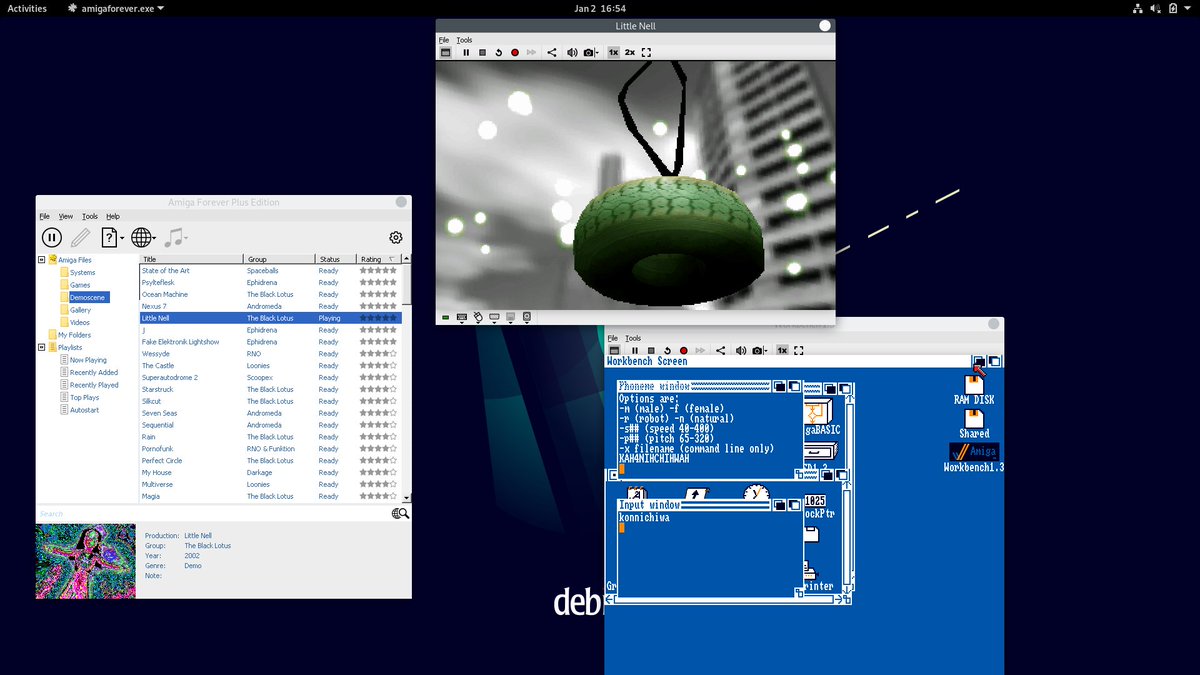Open File menu in Amiga Forever window
1200x675 pixels.
coord(44,216)
